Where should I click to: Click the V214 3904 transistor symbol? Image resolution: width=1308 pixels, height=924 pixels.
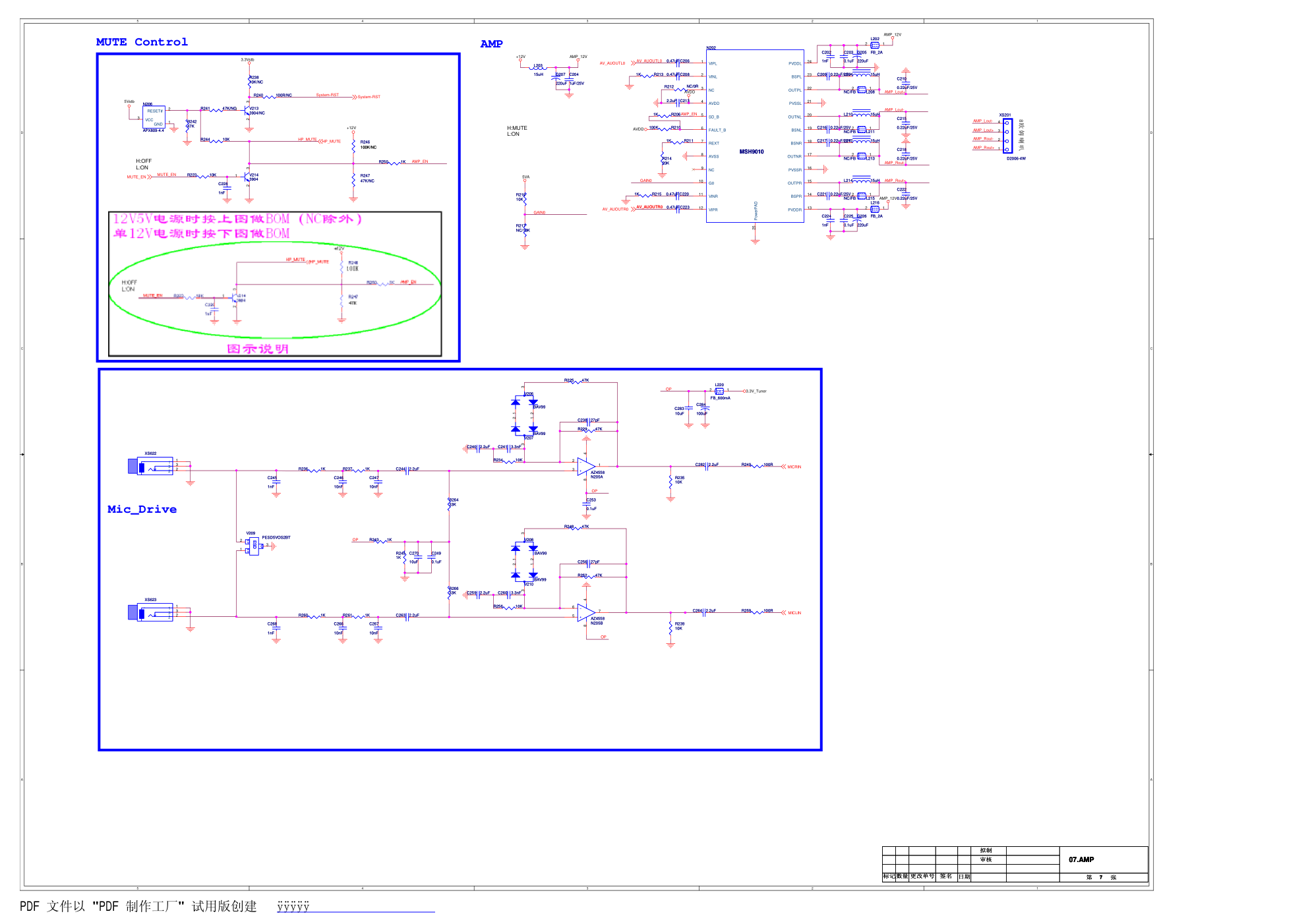point(249,178)
